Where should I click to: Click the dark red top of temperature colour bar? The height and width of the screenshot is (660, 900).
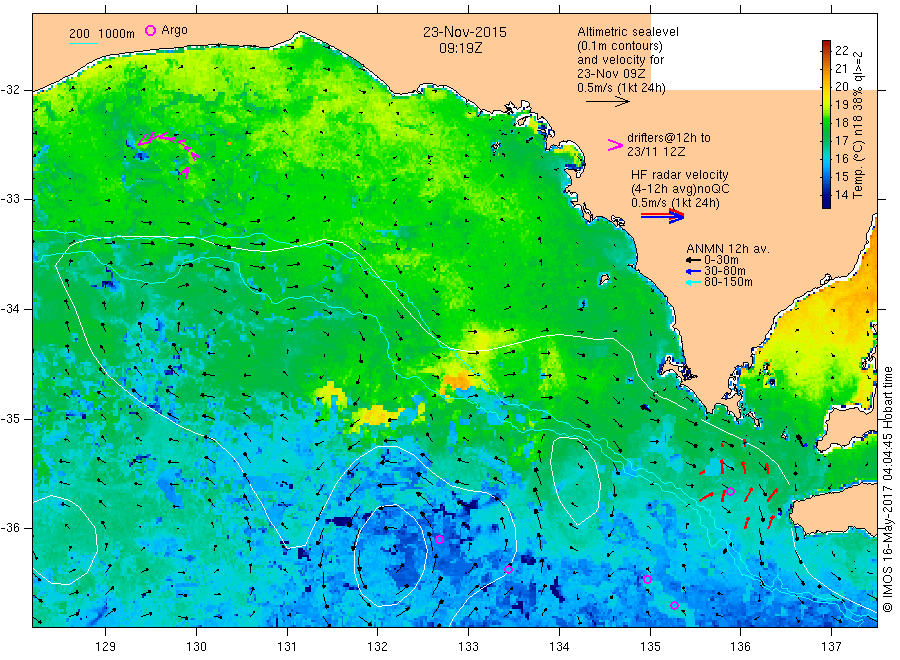coord(826,45)
